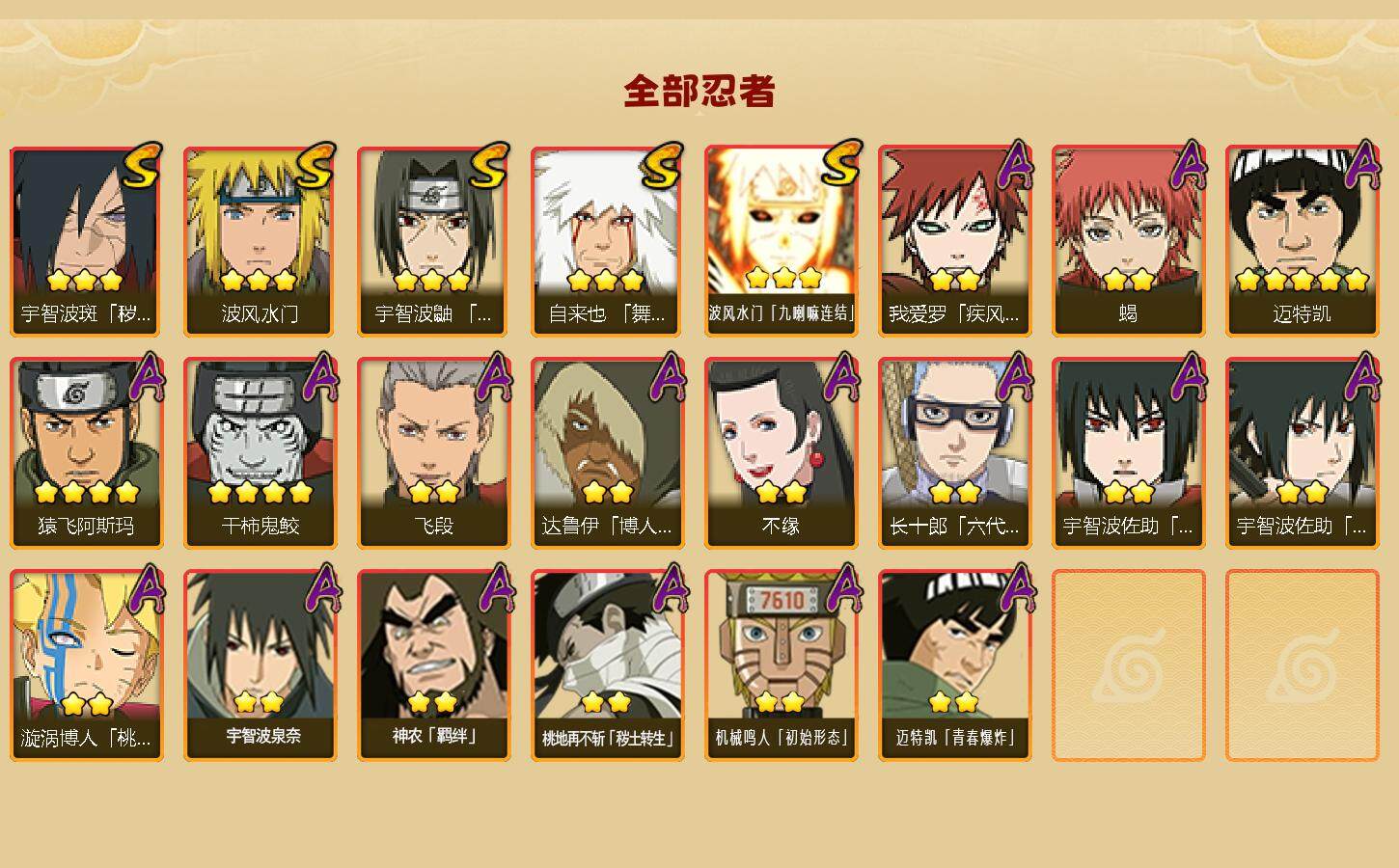The image size is (1399, 868).
Task: Select the 干柿鬼鲛 ninja card
Action: pyautogui.click(x=260, y=453)
